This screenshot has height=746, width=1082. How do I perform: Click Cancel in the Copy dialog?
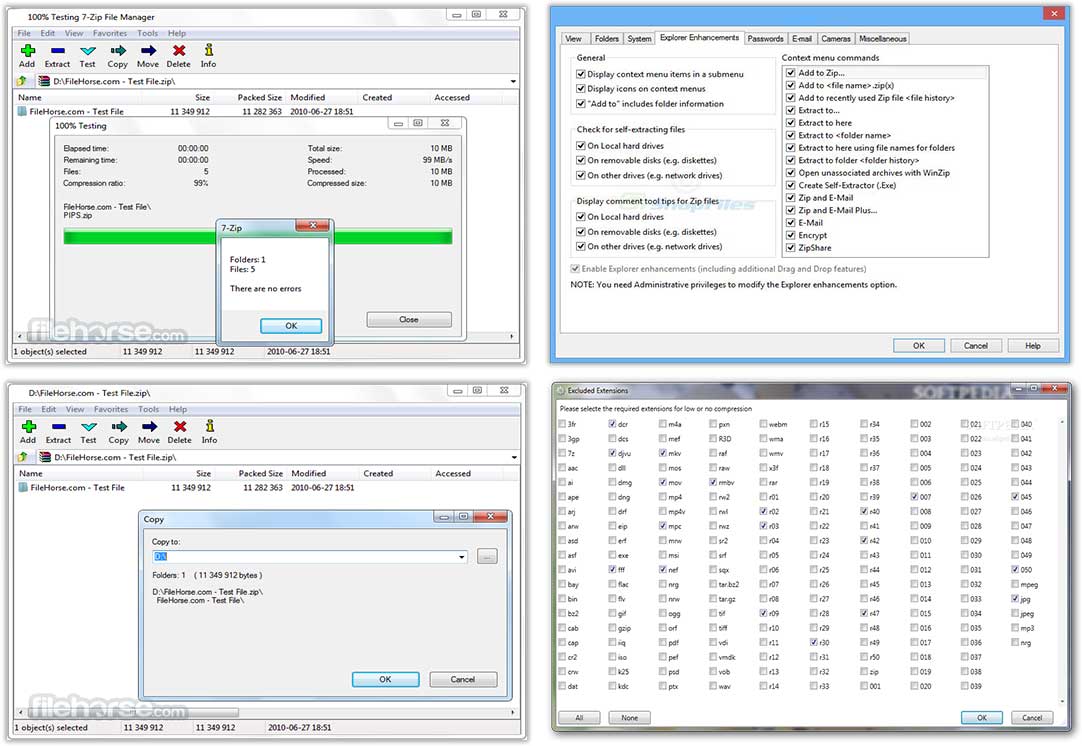pyautogui.click(x=462, y=680)
